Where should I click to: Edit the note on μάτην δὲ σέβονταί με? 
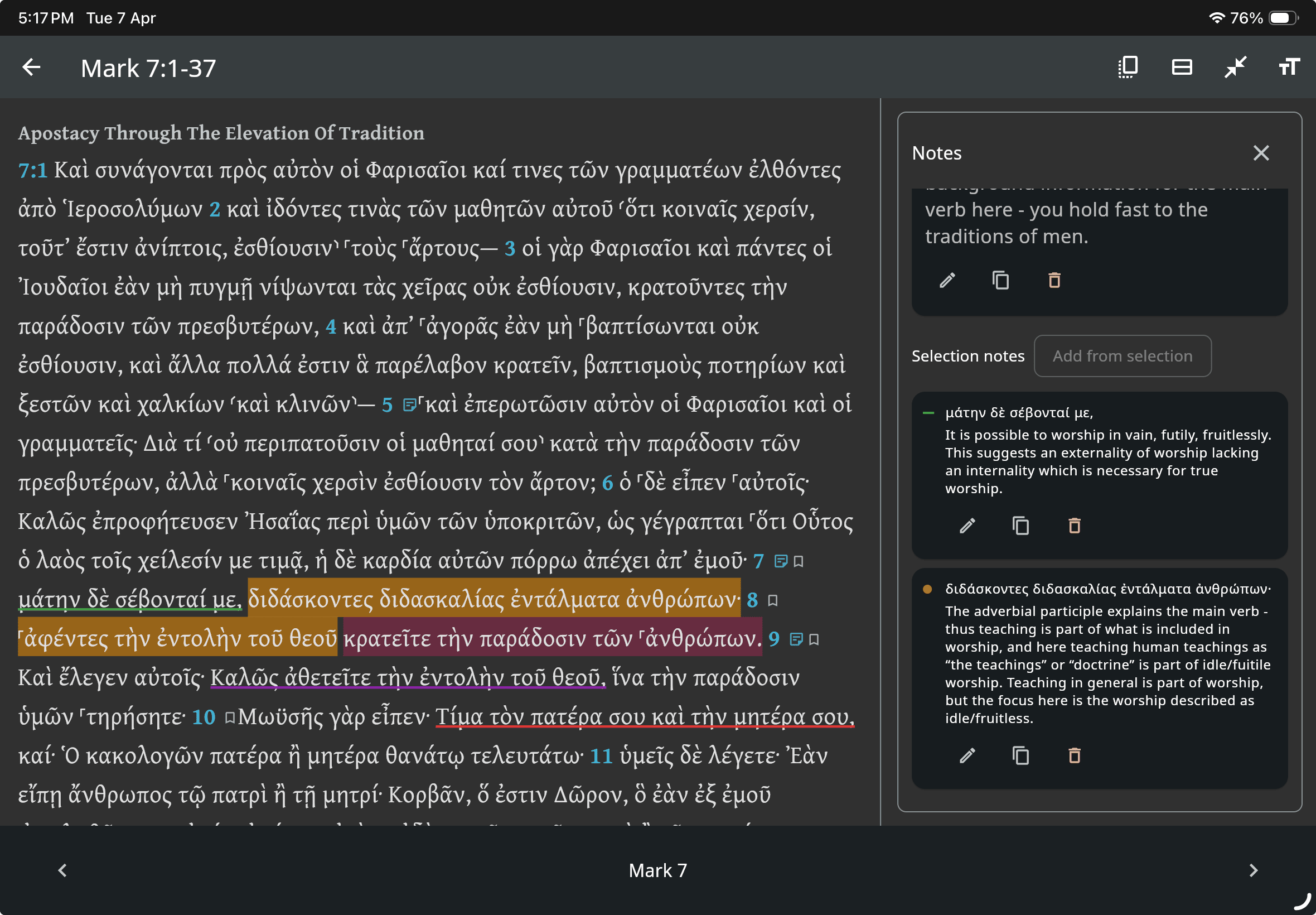point(967,525)
